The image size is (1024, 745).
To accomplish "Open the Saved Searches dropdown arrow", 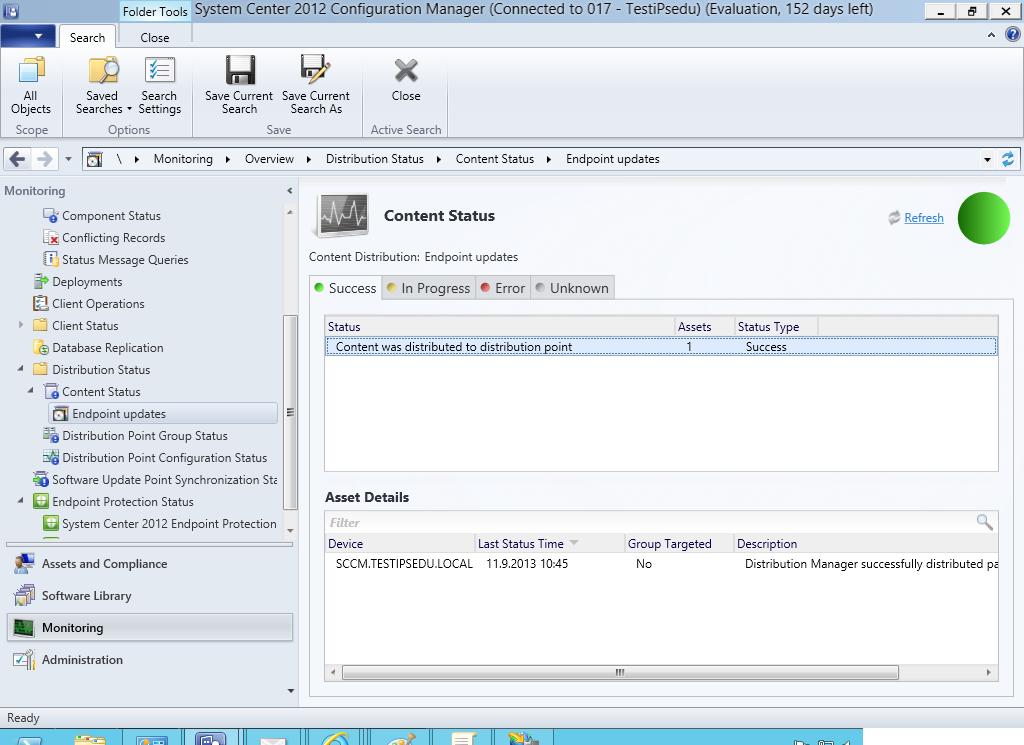I will (x=129, y=109).
